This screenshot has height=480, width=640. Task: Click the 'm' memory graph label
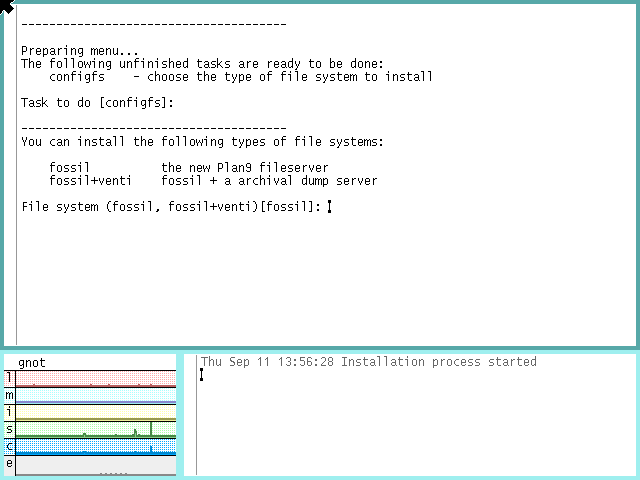pos(10,395)
